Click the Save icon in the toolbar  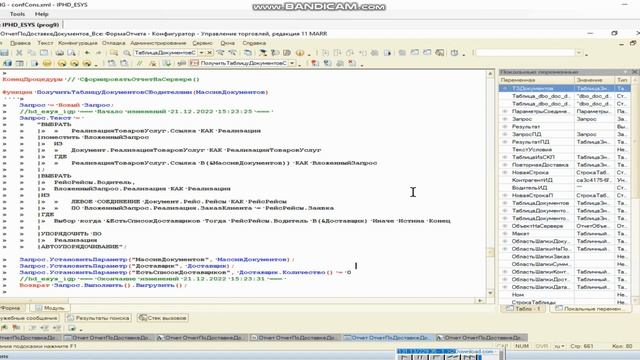coord(4,53)
